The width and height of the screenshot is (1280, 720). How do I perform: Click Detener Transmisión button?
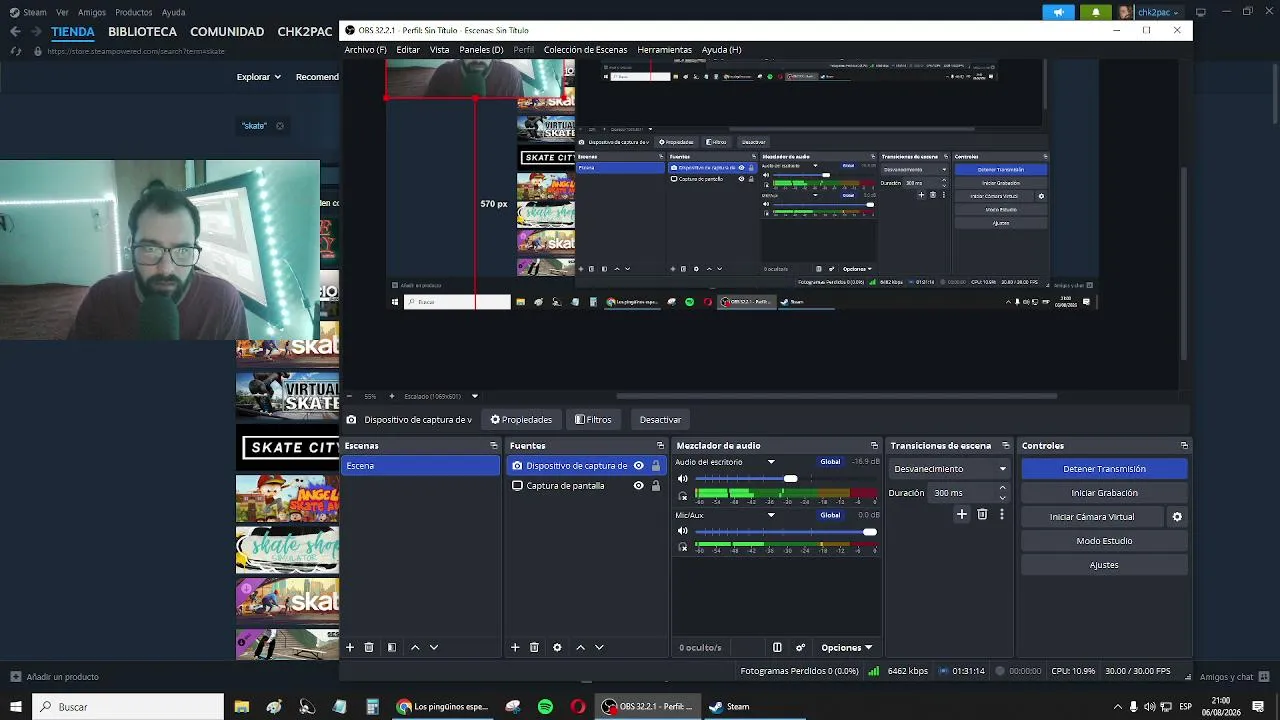1104,469
